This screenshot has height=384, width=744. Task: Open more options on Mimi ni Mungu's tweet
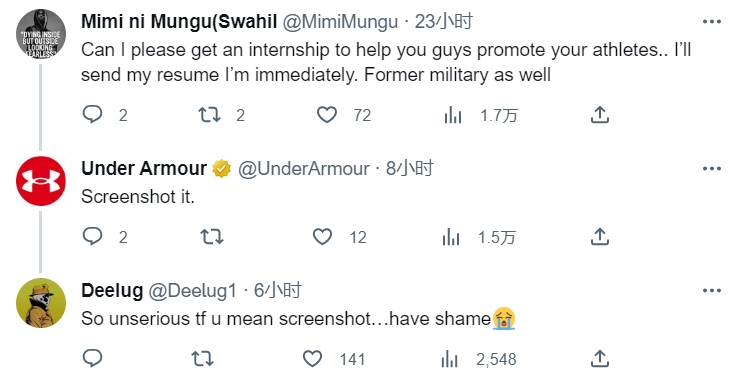712,21
